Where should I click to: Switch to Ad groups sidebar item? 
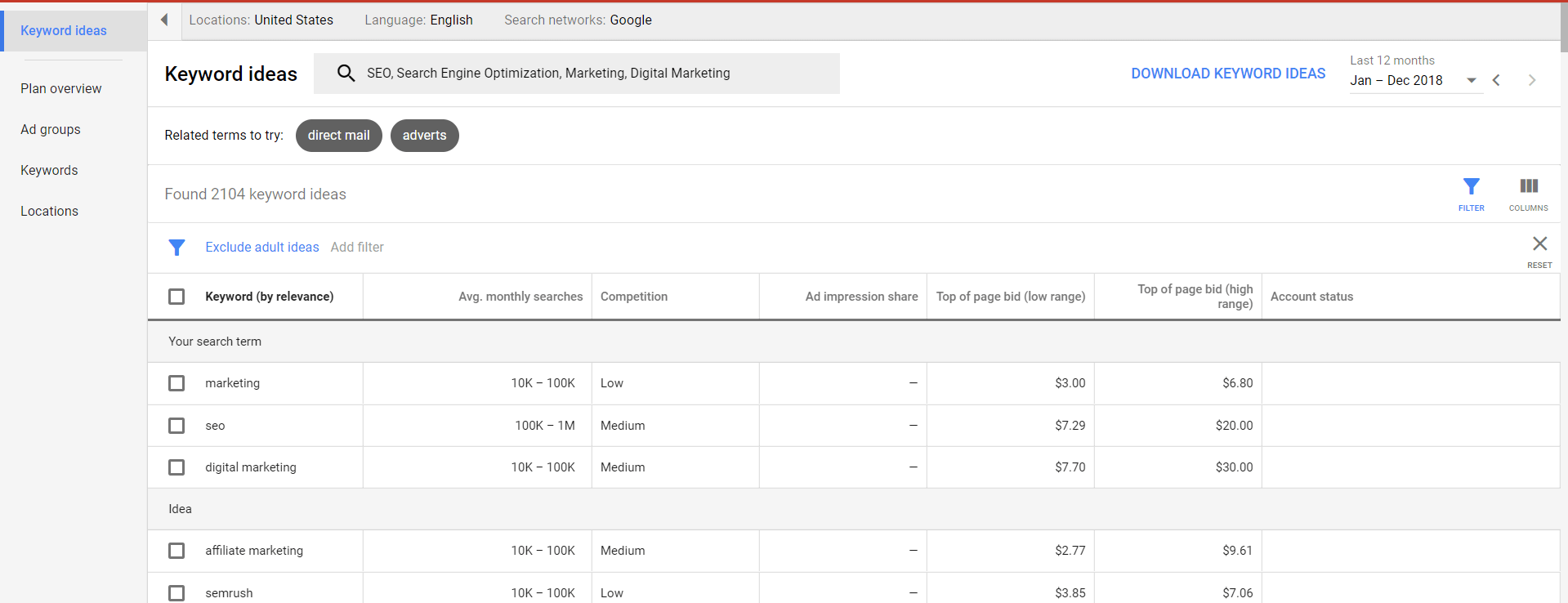tap(51, 129)
